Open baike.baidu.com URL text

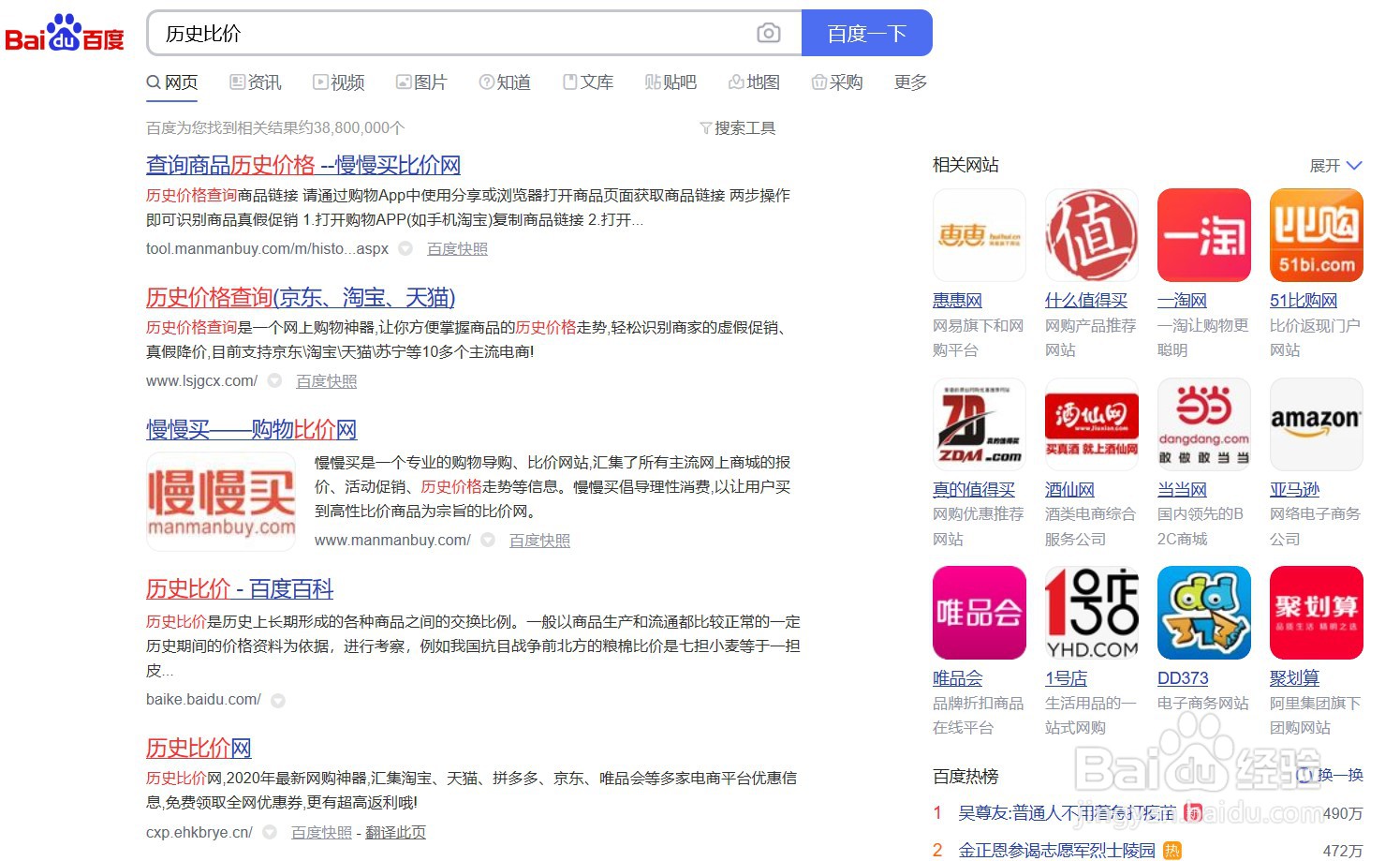click(x=203, y=700)
